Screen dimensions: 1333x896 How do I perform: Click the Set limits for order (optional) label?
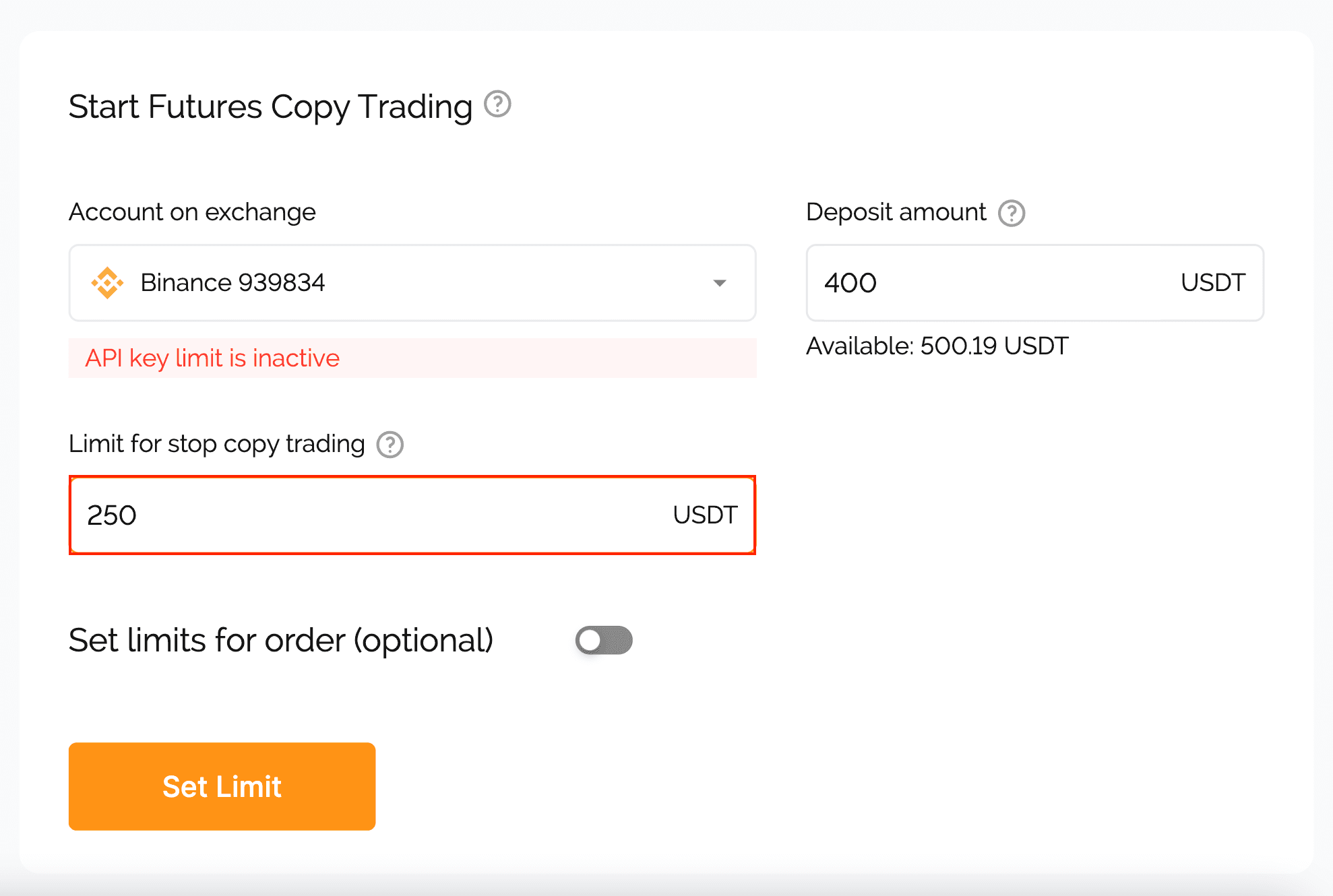[281, 640]
